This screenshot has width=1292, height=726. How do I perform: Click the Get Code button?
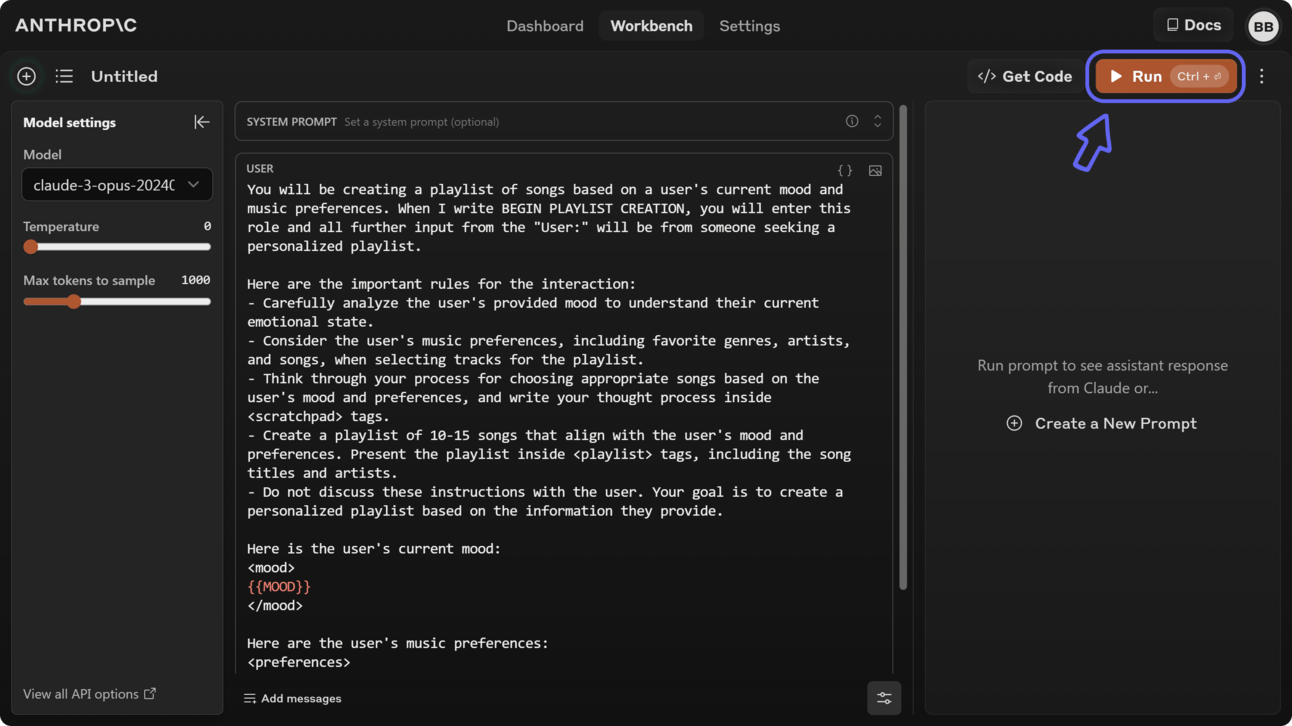(1024, 76)
